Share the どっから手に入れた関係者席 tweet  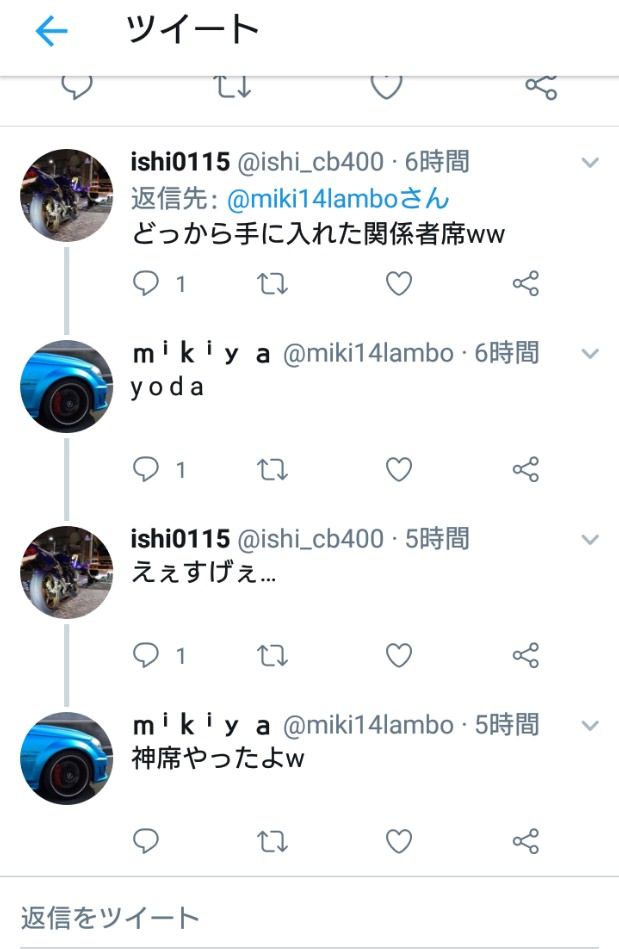[525, 283]
